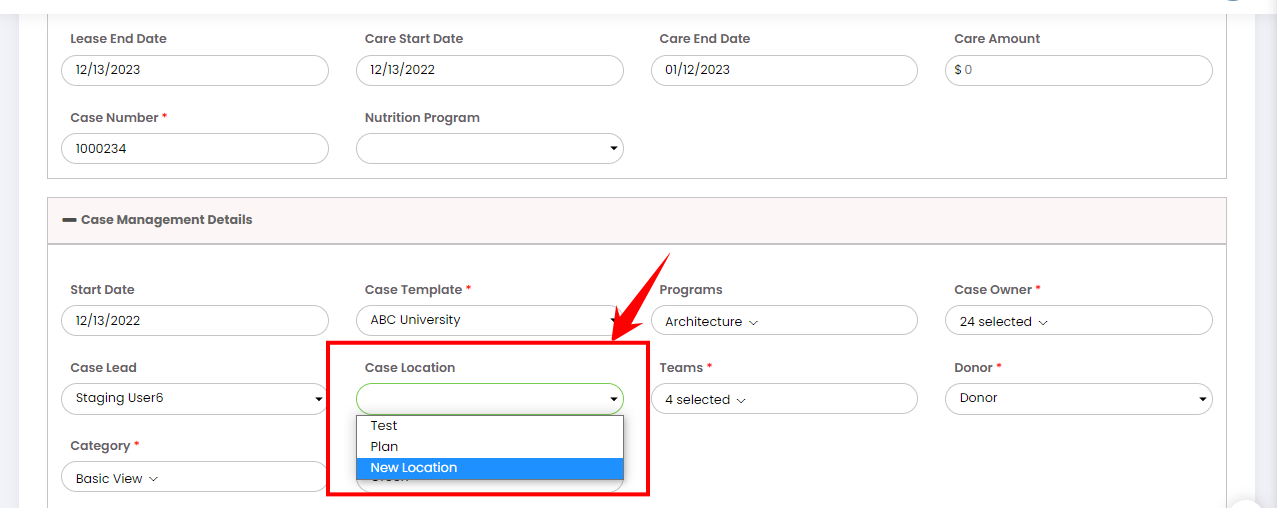Open the Category Basic View dropdown
This screenshot has height=508, width=1277.
195,477
